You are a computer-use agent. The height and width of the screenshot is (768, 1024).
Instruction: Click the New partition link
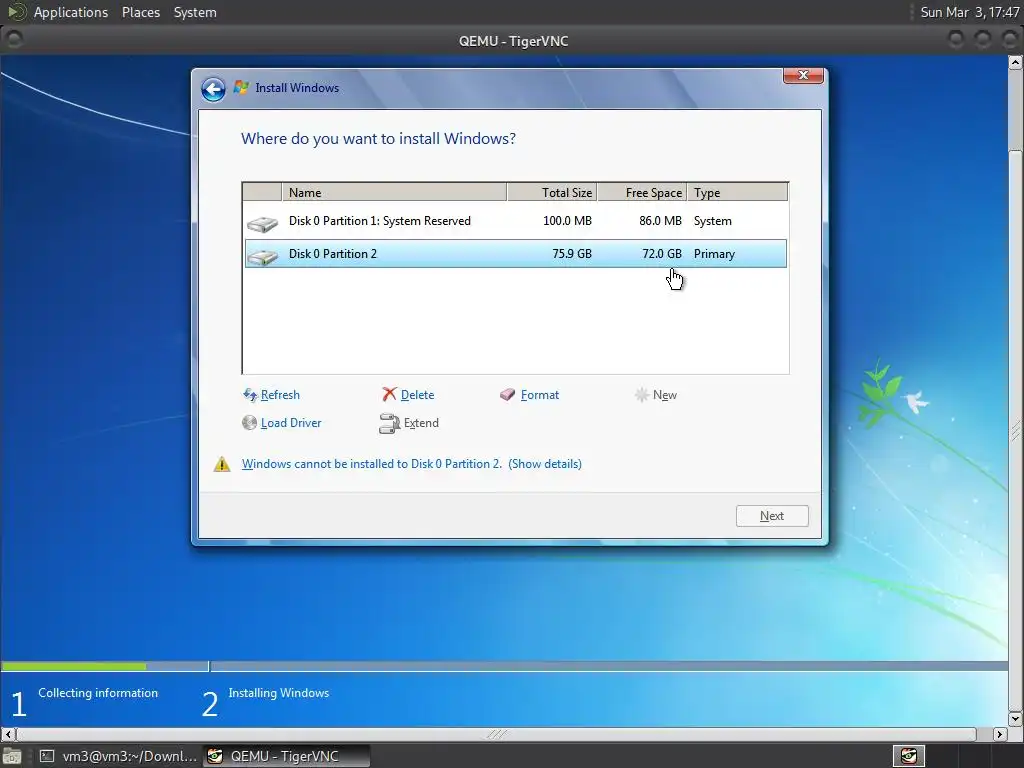[x=665, y=394]
